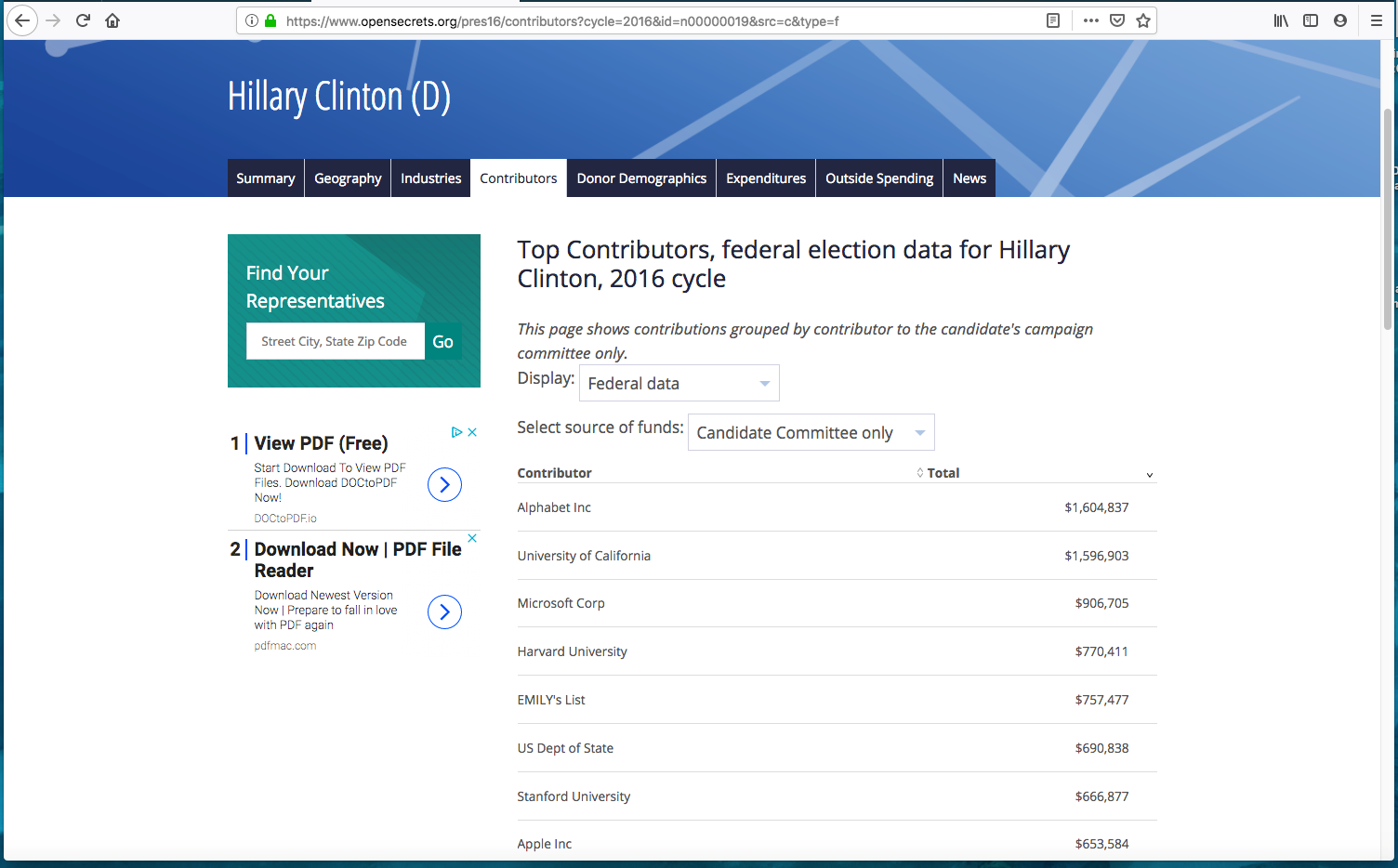
Task: Click the Hillary Clinton (D) page heading
Action: tap(339, 97)
